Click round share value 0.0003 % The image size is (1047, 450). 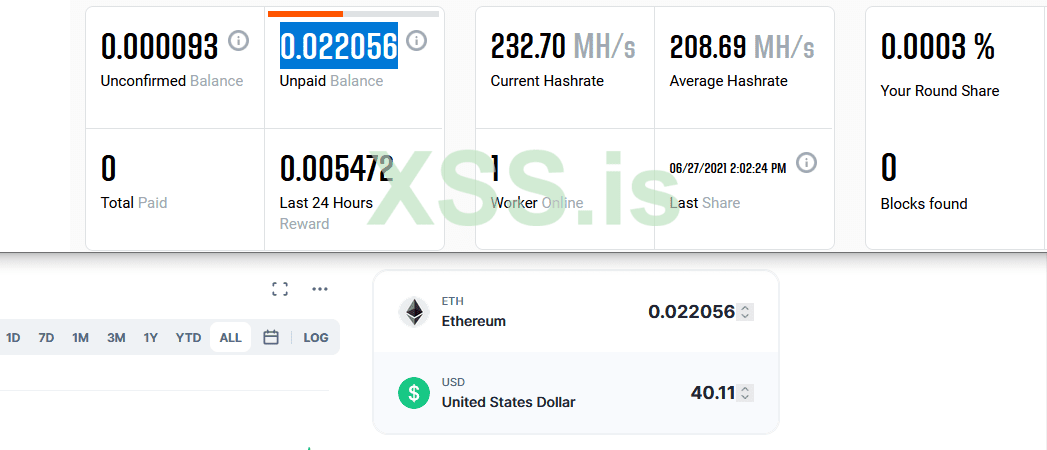click(x=937, y=47)
